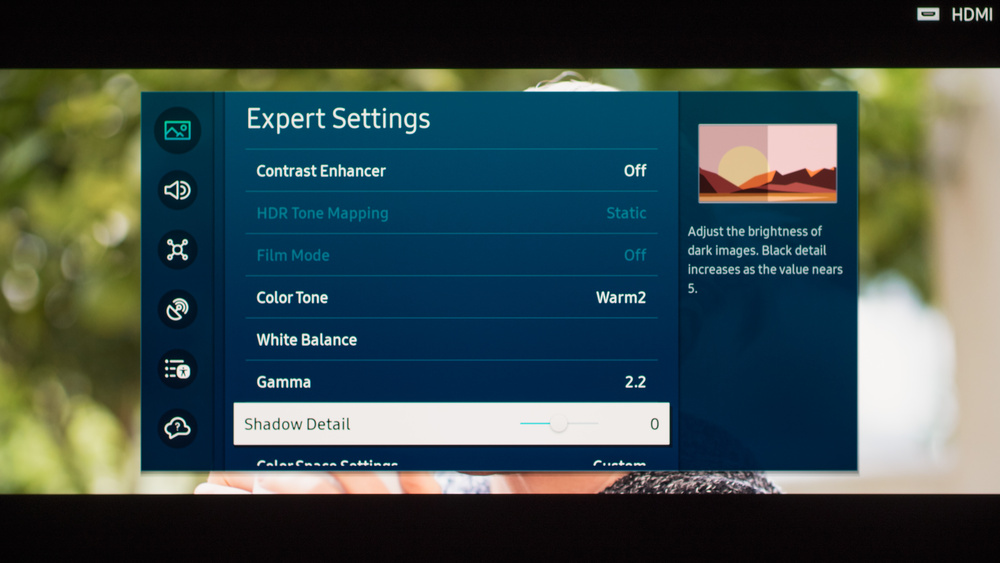This screenshot has width=1000, height=563.
Task: Click the dark images brightness description text
Action: (x=764, y=259)
